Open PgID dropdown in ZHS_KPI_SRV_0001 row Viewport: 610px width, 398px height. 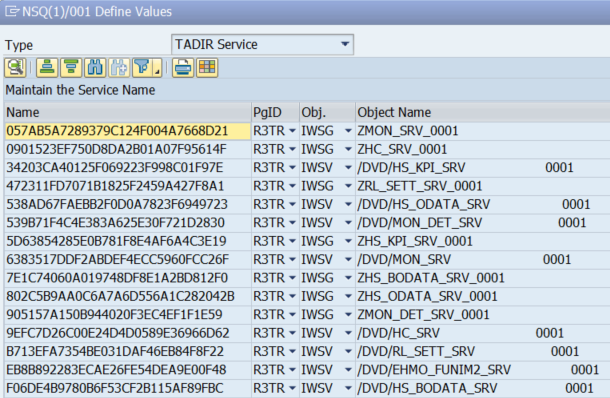pos(292,241)
